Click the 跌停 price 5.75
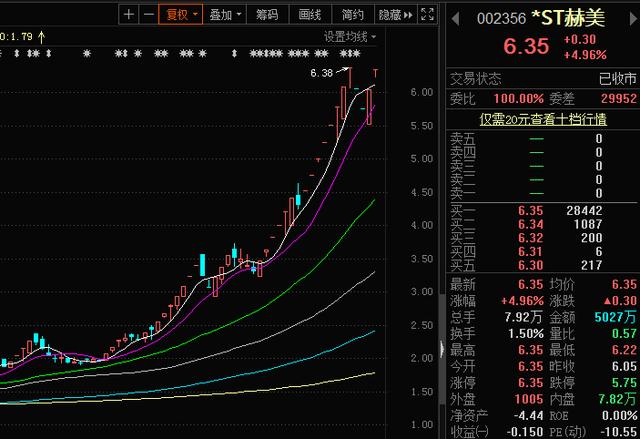The height and width of the screenshot is (439, 640). 624,383
